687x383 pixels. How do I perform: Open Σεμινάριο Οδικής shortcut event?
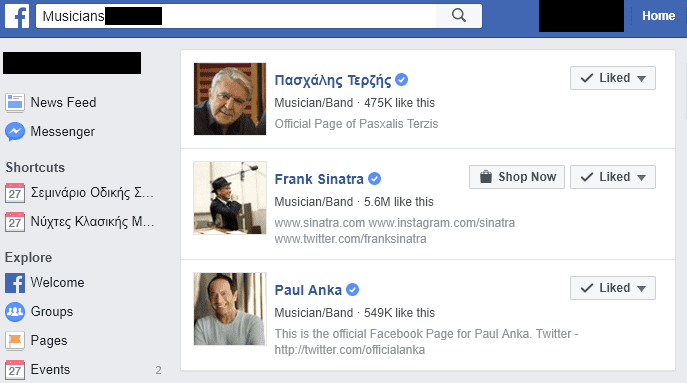79,193
